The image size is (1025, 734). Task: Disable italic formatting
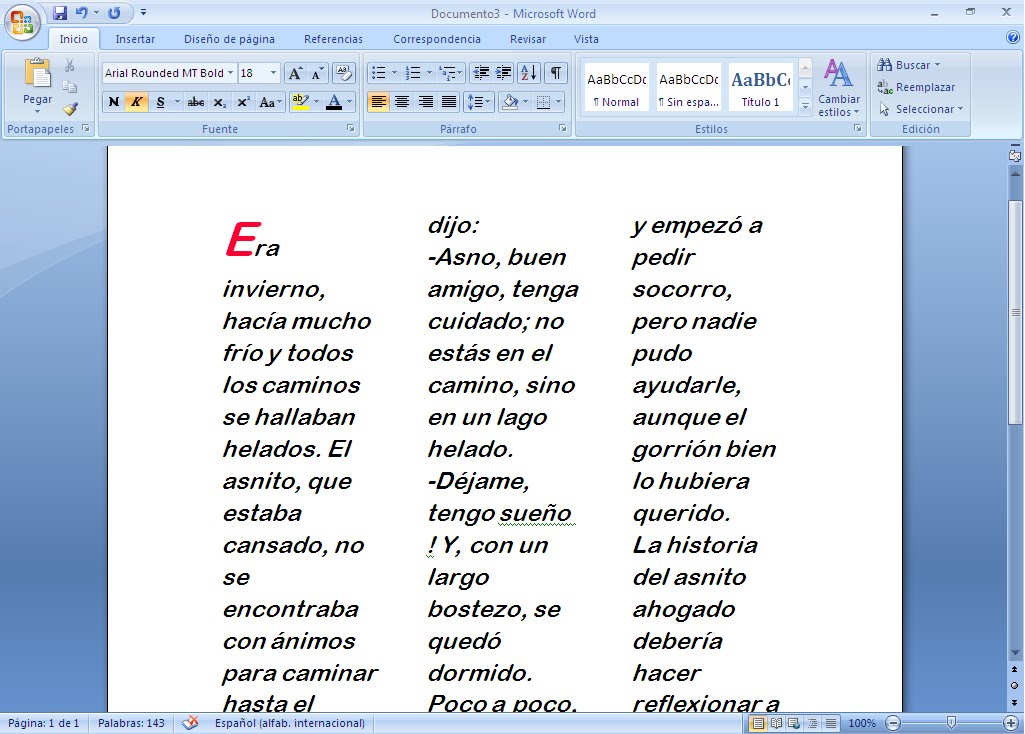[x=134, y=101]
